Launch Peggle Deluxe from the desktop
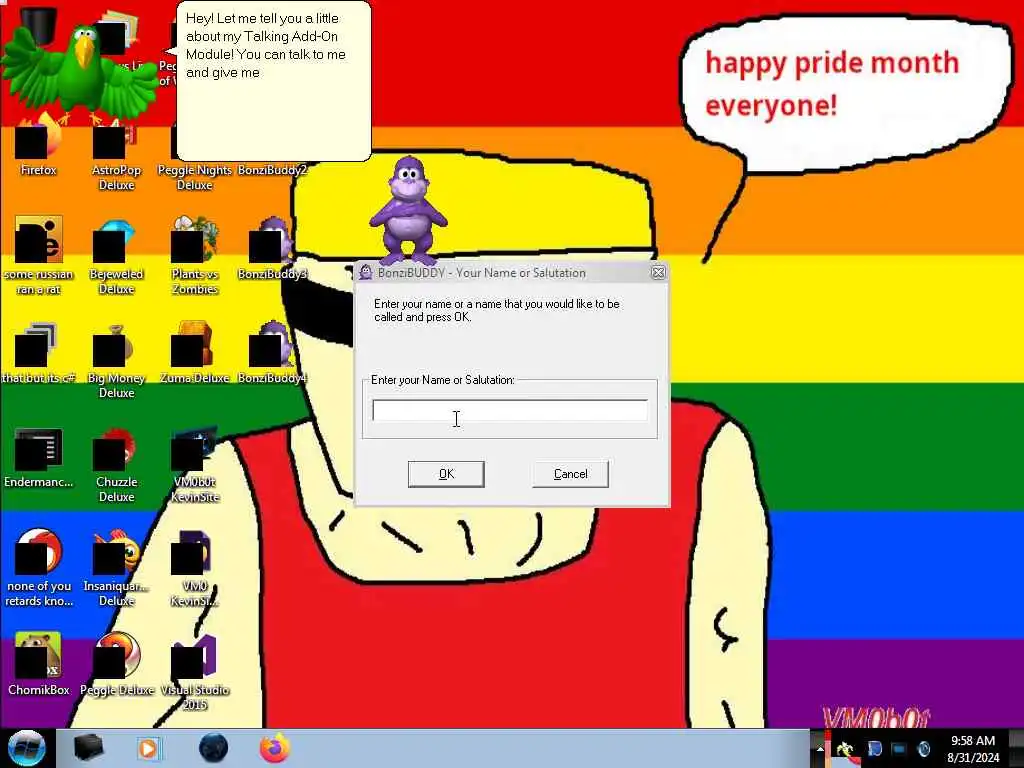Screen dimensions: 1024x768 pyautogui.click(x=116, y=664)
